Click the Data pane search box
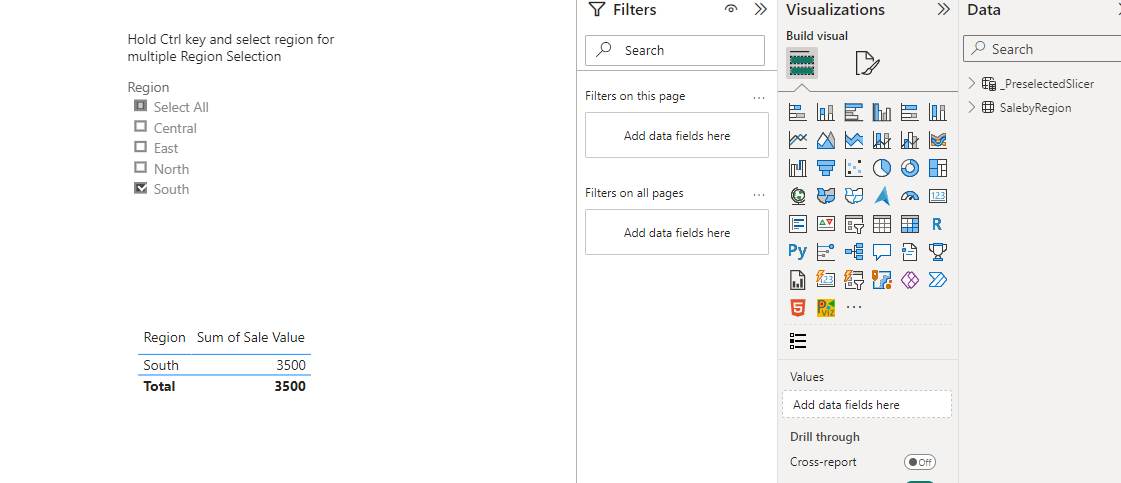 click(x=1042, y=49)
